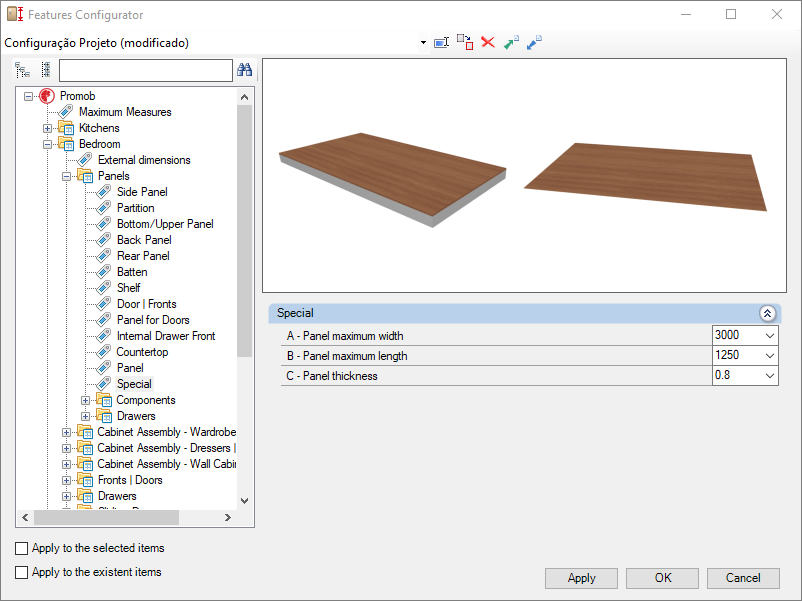
Task: Click the B - Panel maximum length label
Action: (x=347, y=356)
